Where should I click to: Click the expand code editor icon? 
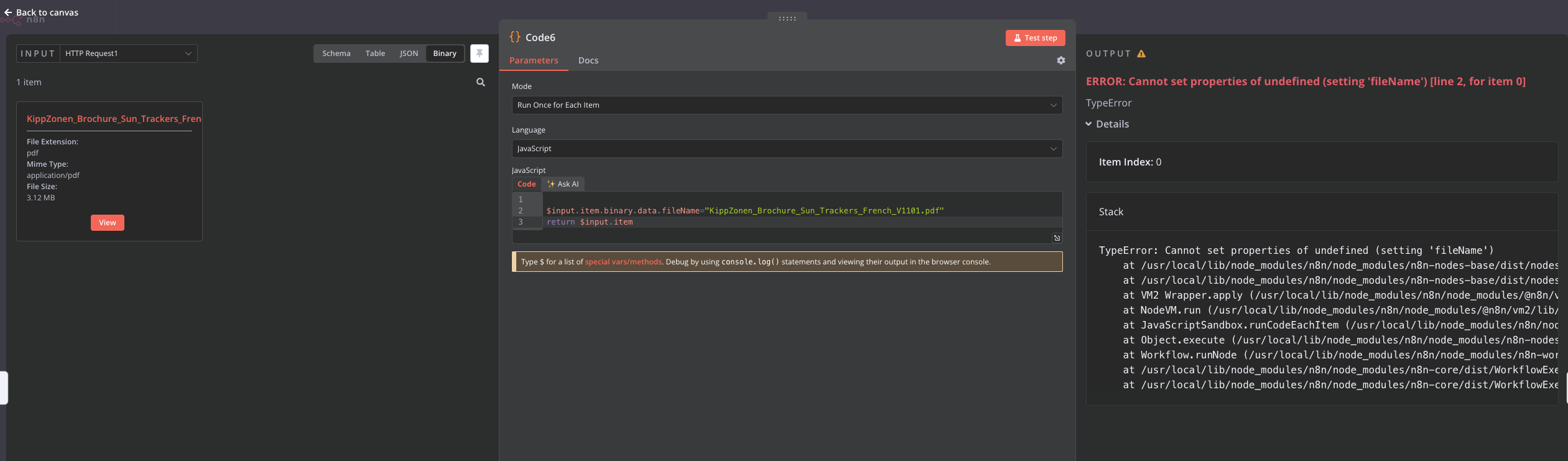click(x=1056, y=238)
